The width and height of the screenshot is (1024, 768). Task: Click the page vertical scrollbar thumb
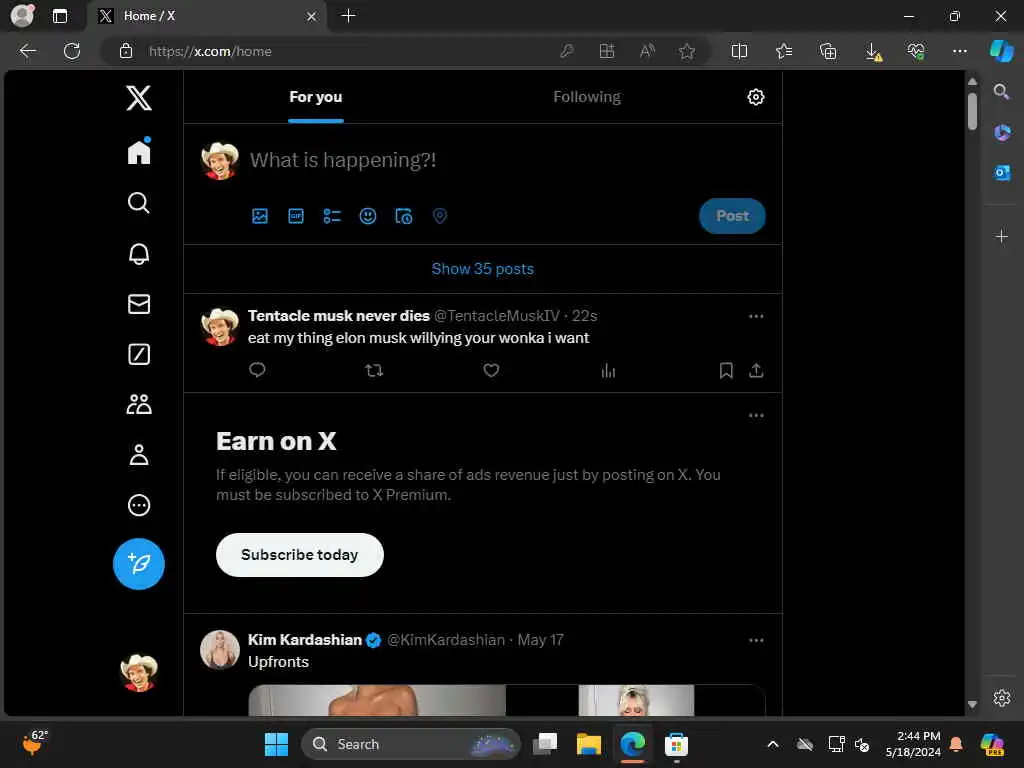(x=972, y=111)
